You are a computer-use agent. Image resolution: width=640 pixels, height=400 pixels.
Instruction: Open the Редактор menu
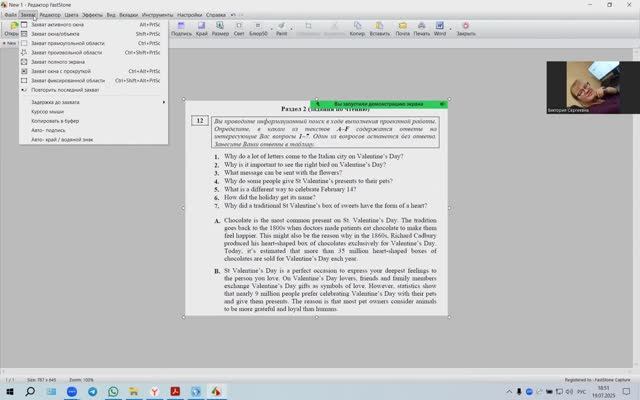coord(50,15)
